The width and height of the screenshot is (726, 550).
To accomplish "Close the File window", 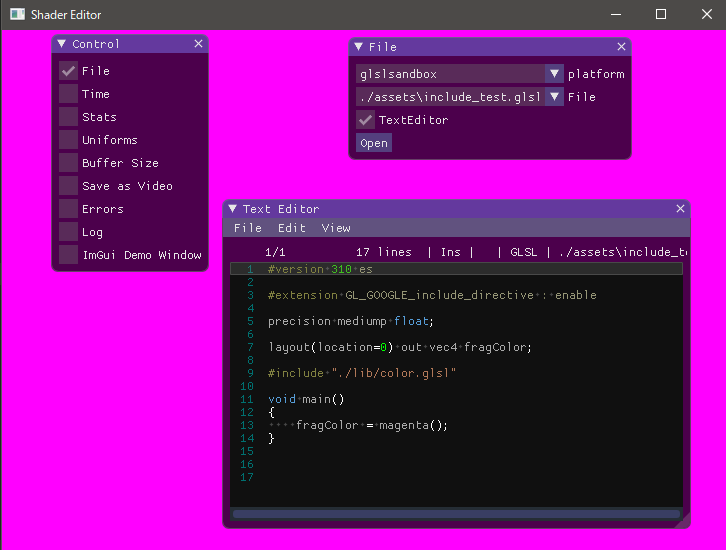I will [621, 46].
